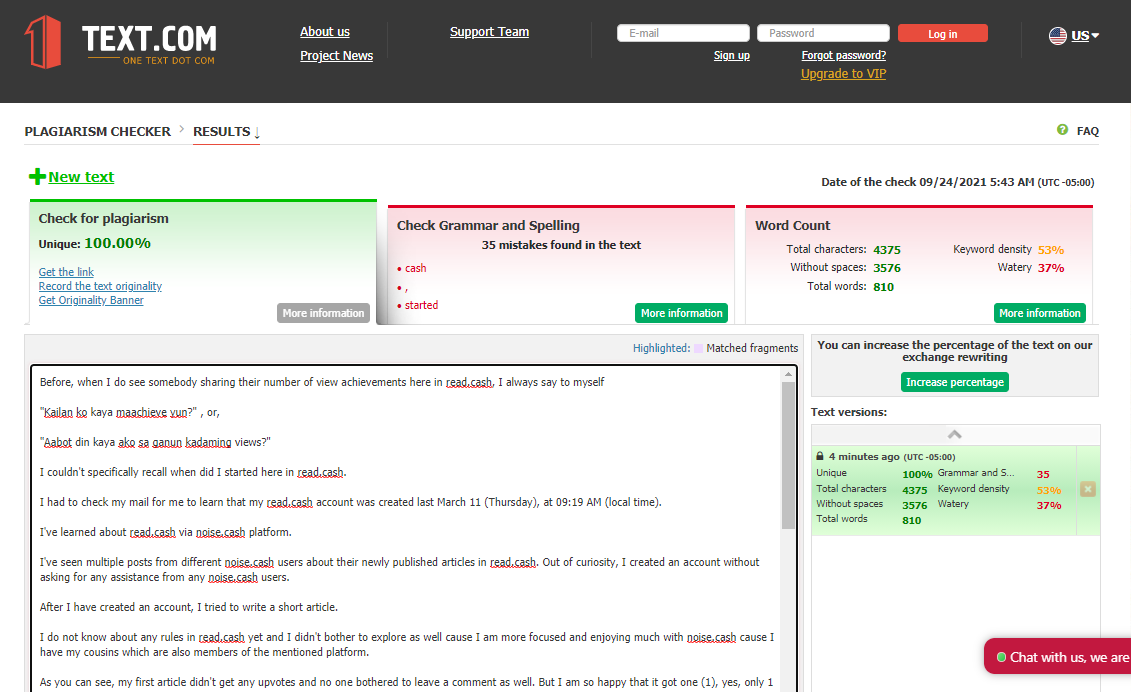Click the Increase percentage button
The width and height of the screenshot is (1131, 692).
(954, 382)
